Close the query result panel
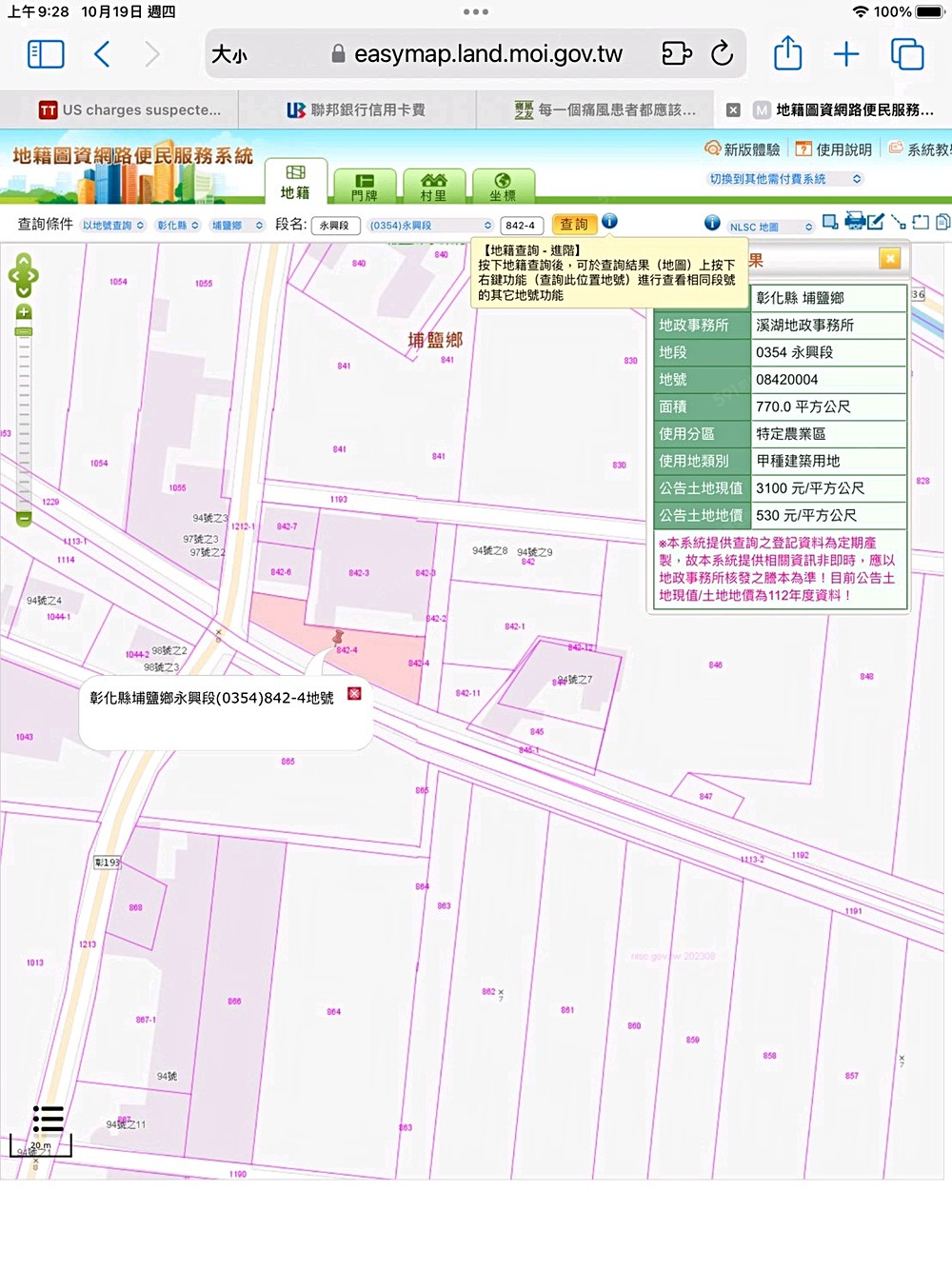Image resolution: width=952 pixels, height=1270 pixels. (x=889, y=259)
